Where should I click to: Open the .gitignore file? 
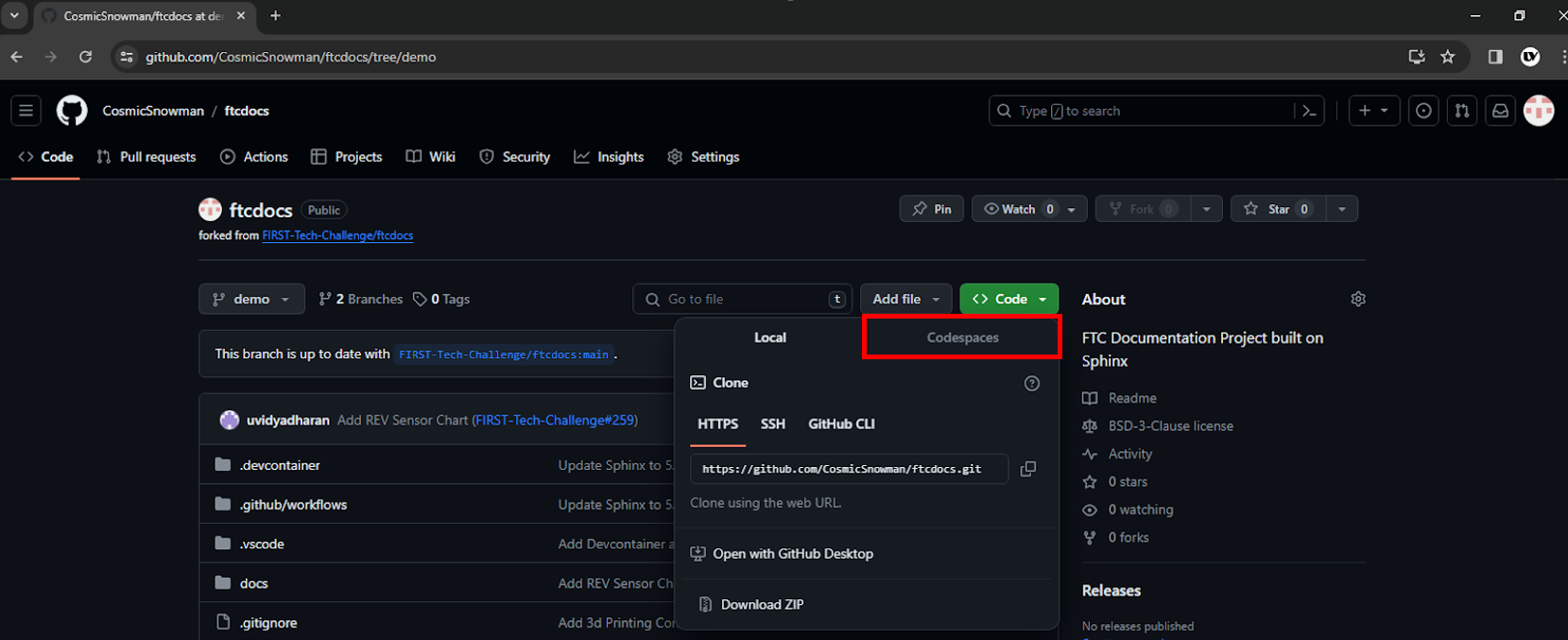(x=268, y=623)
